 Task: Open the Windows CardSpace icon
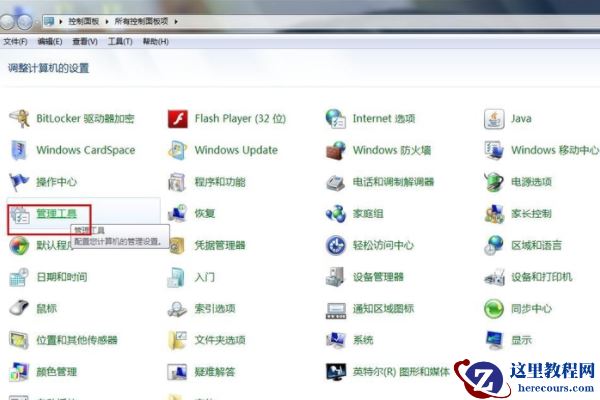[x=19, y=150]
